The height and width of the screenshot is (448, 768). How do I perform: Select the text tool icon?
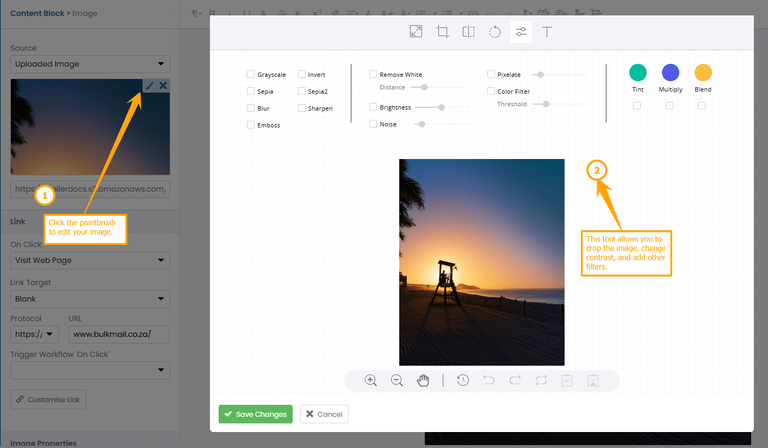coord(547,32)
